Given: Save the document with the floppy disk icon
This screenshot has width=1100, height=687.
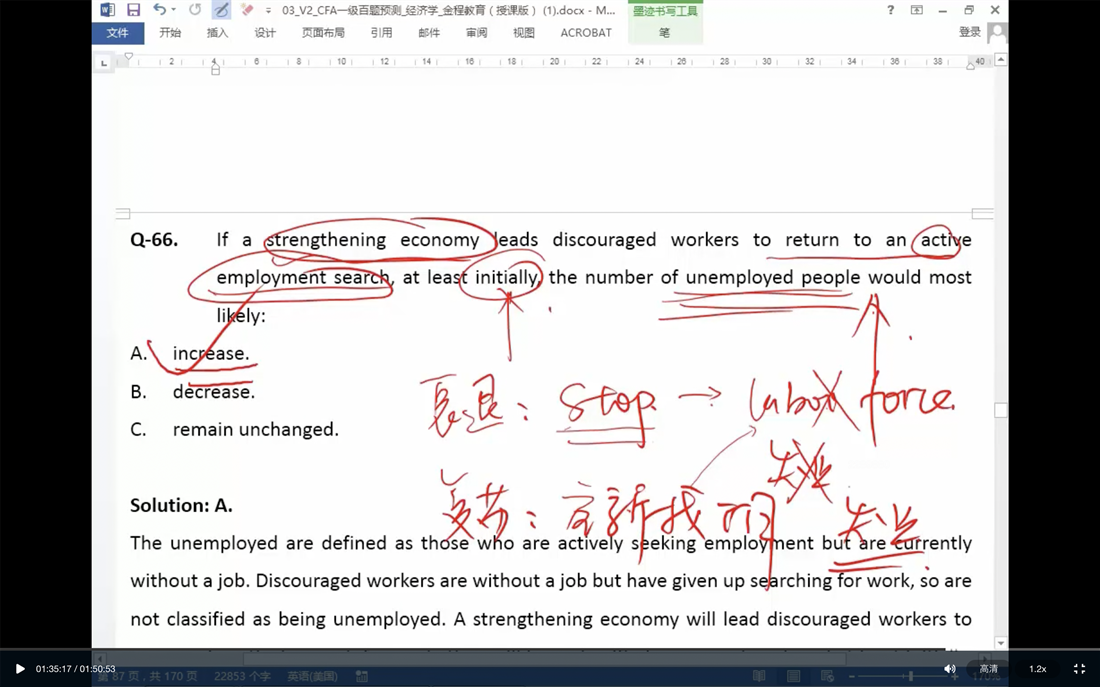Looking at the screenshot, I should [x=133, y=10].
